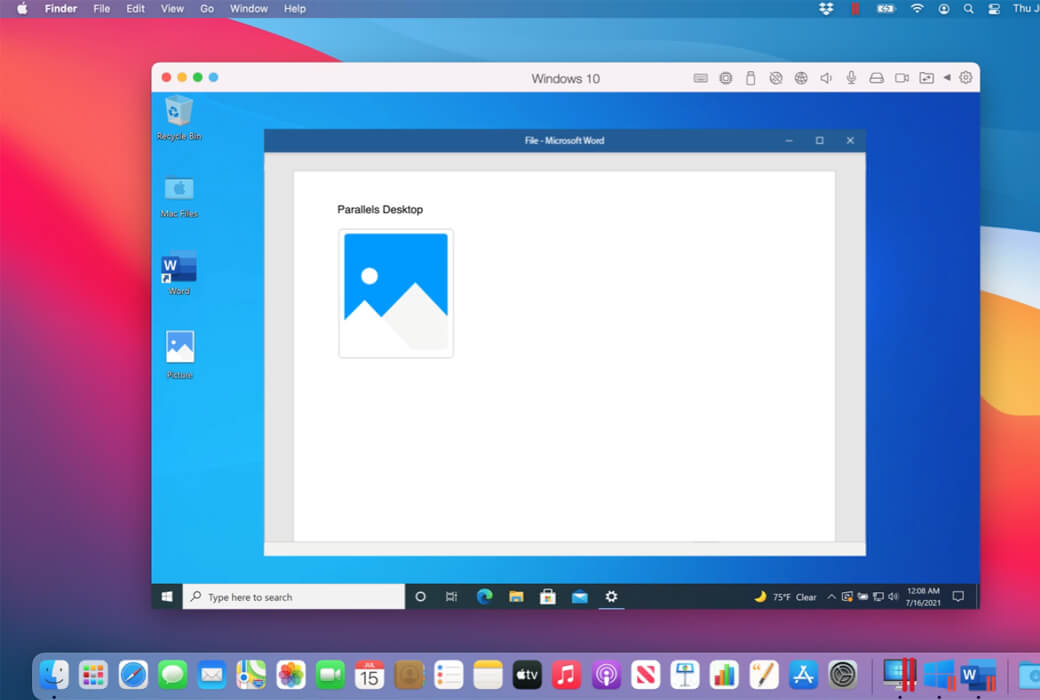Launch Keynote from the Dock
Viewport: 1040px width, 700px height.
click(684, 675)
